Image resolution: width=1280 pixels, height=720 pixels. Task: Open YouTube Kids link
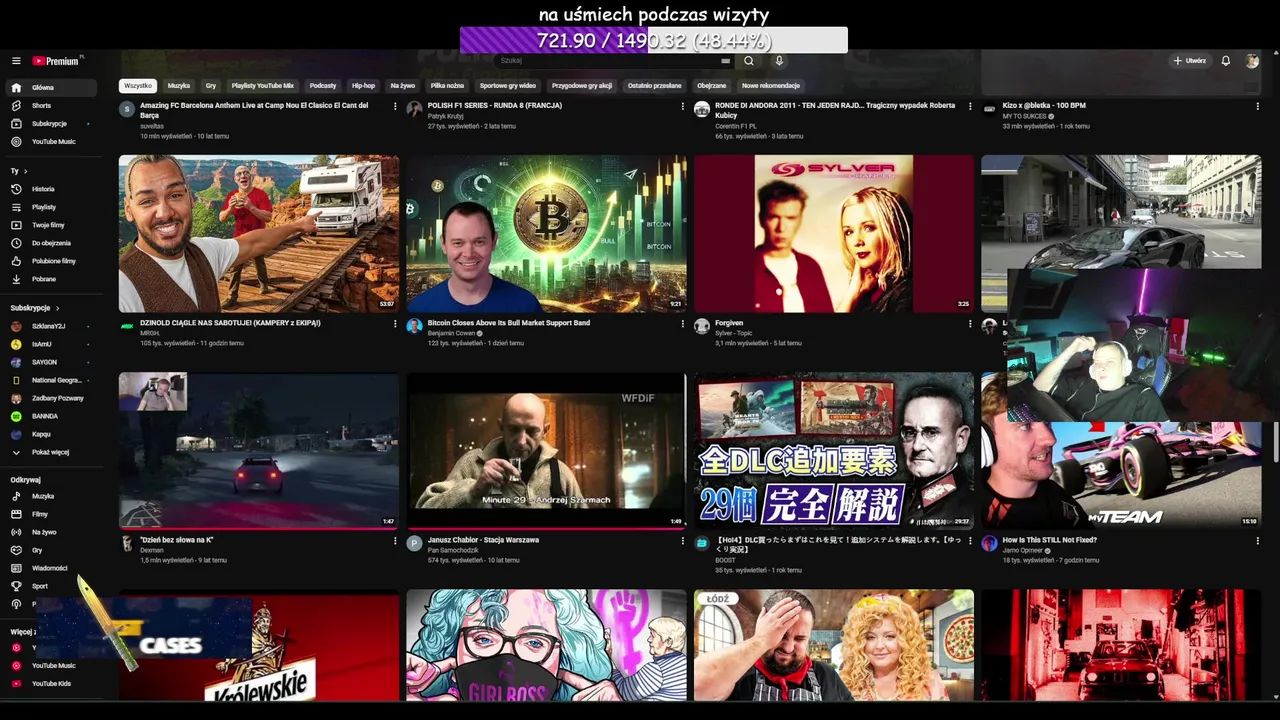[51, 684]
